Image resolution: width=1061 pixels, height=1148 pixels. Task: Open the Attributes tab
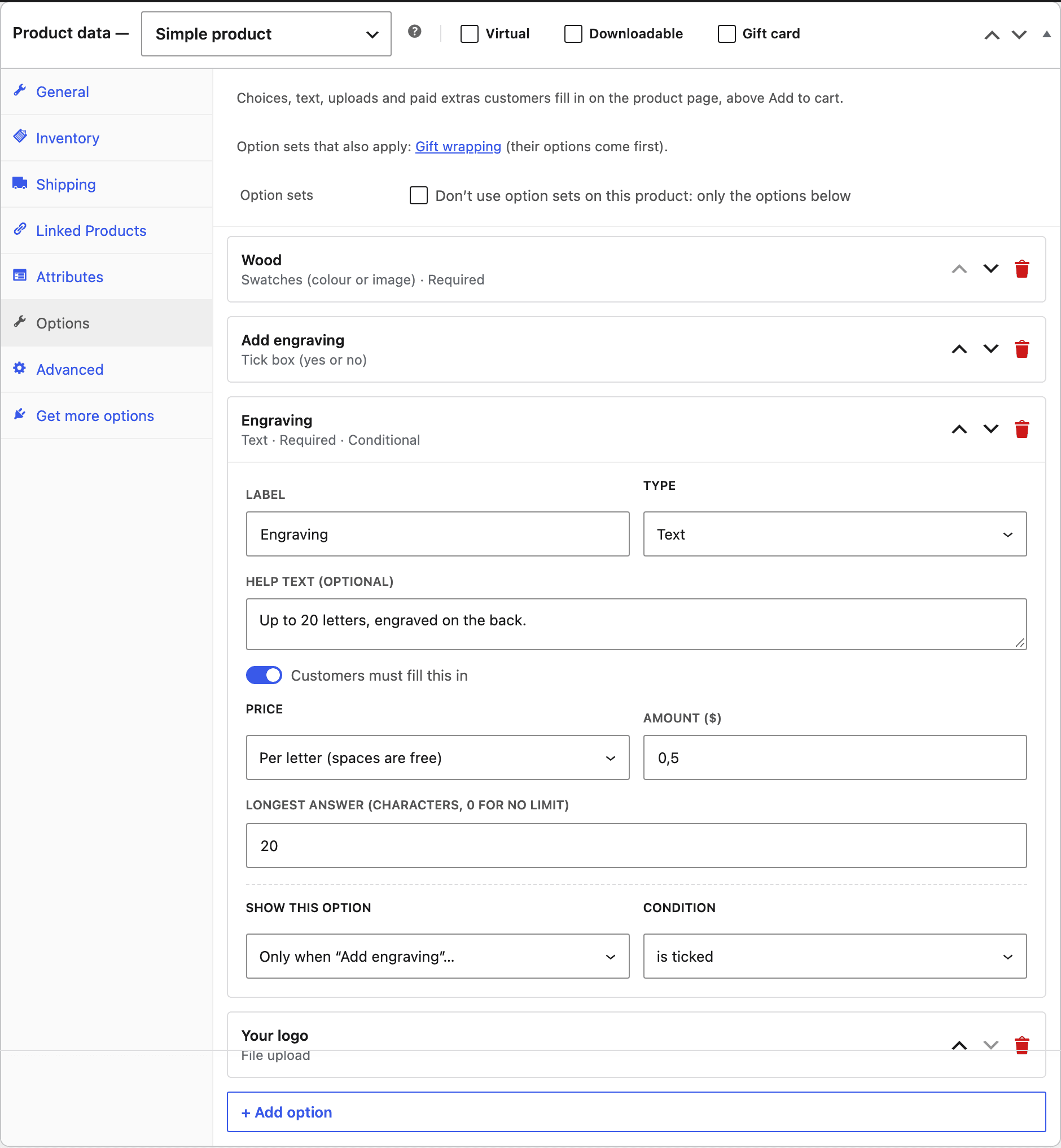[x=107, y=277]
